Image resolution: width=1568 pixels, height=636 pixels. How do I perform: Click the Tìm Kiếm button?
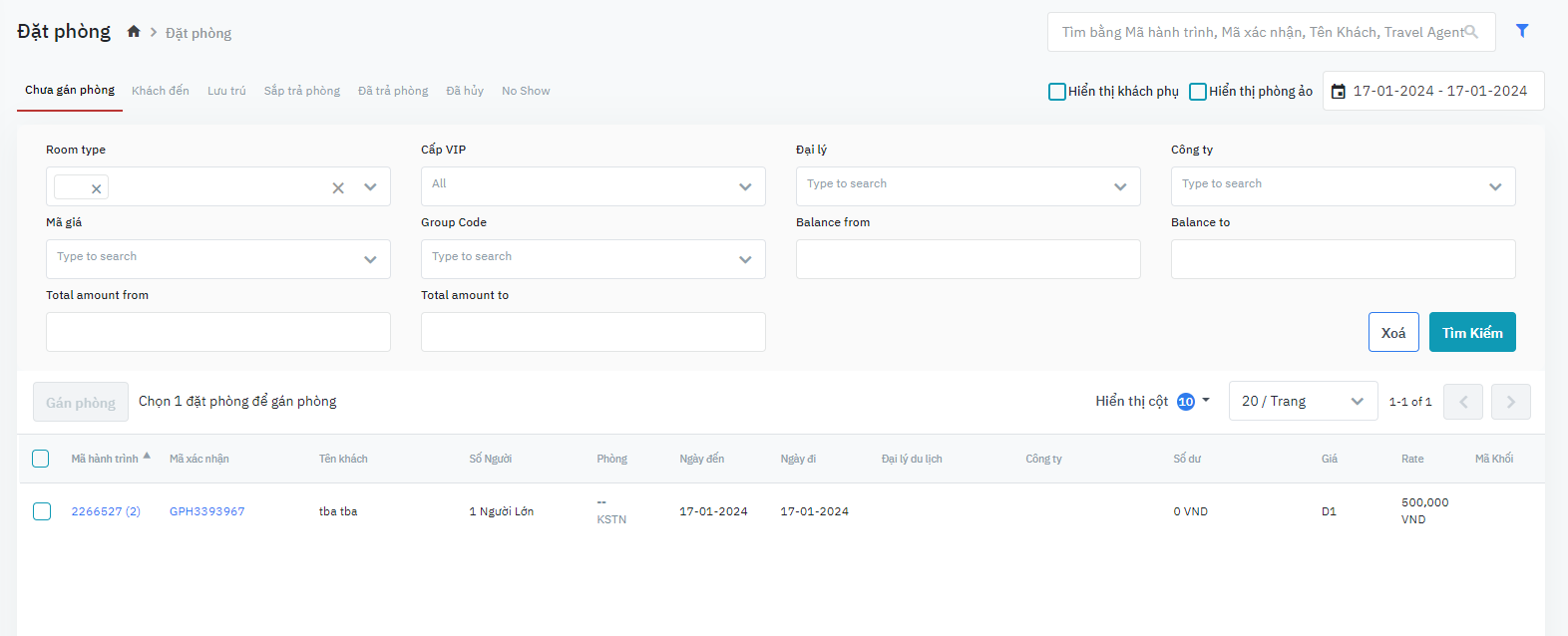(1471, 332)
